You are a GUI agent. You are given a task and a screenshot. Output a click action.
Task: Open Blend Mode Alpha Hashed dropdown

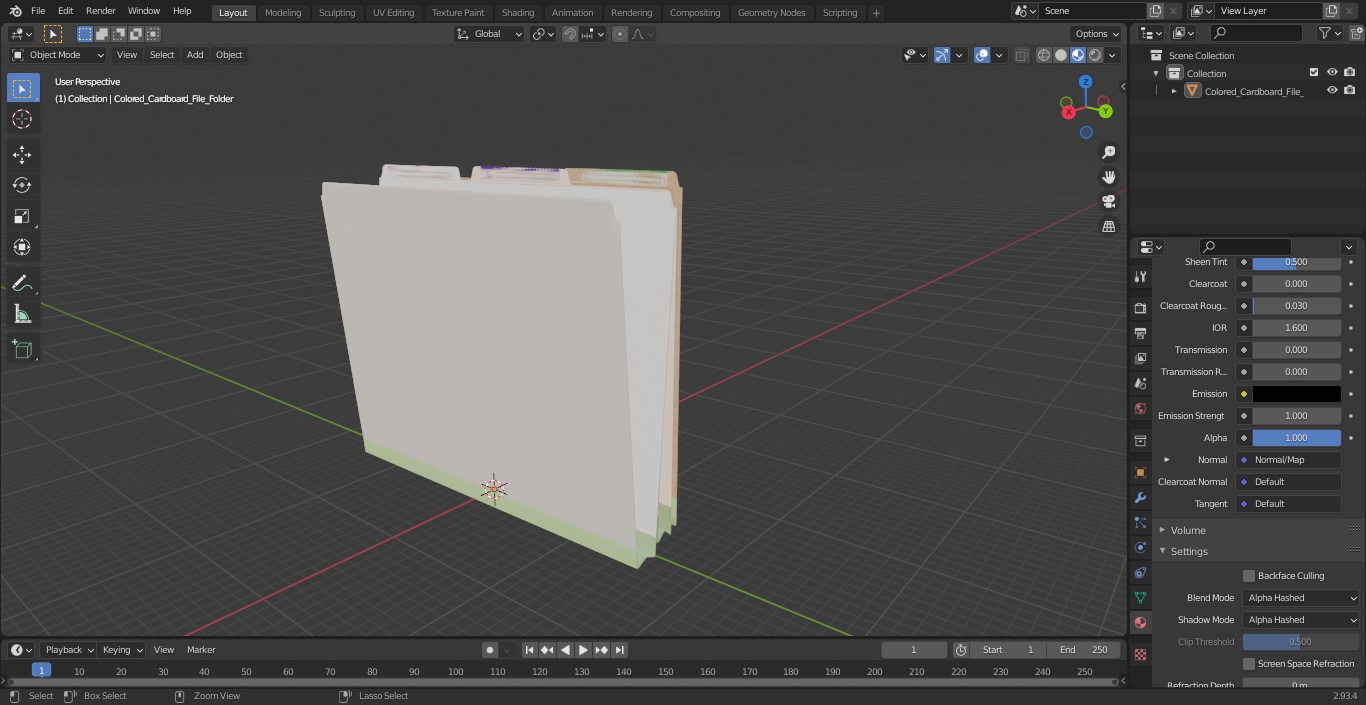pos(1301,598)
